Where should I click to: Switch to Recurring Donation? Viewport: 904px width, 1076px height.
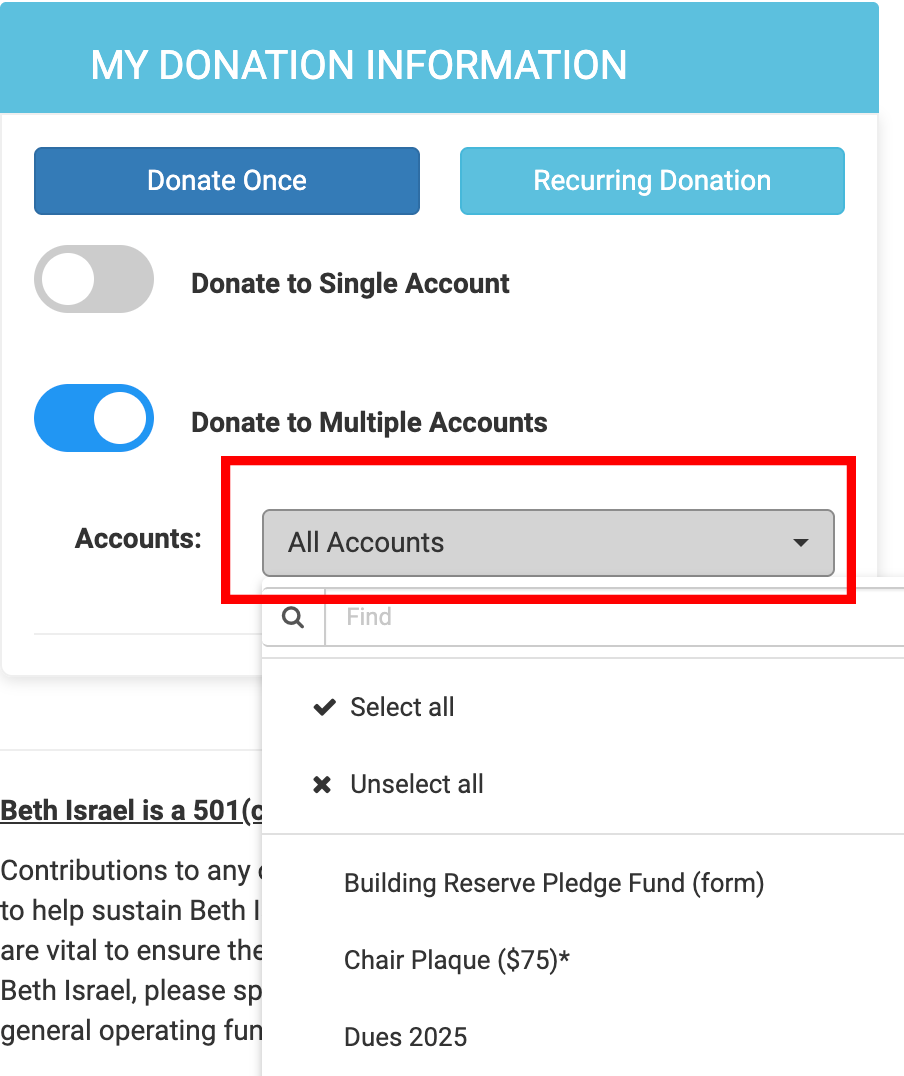652,181
